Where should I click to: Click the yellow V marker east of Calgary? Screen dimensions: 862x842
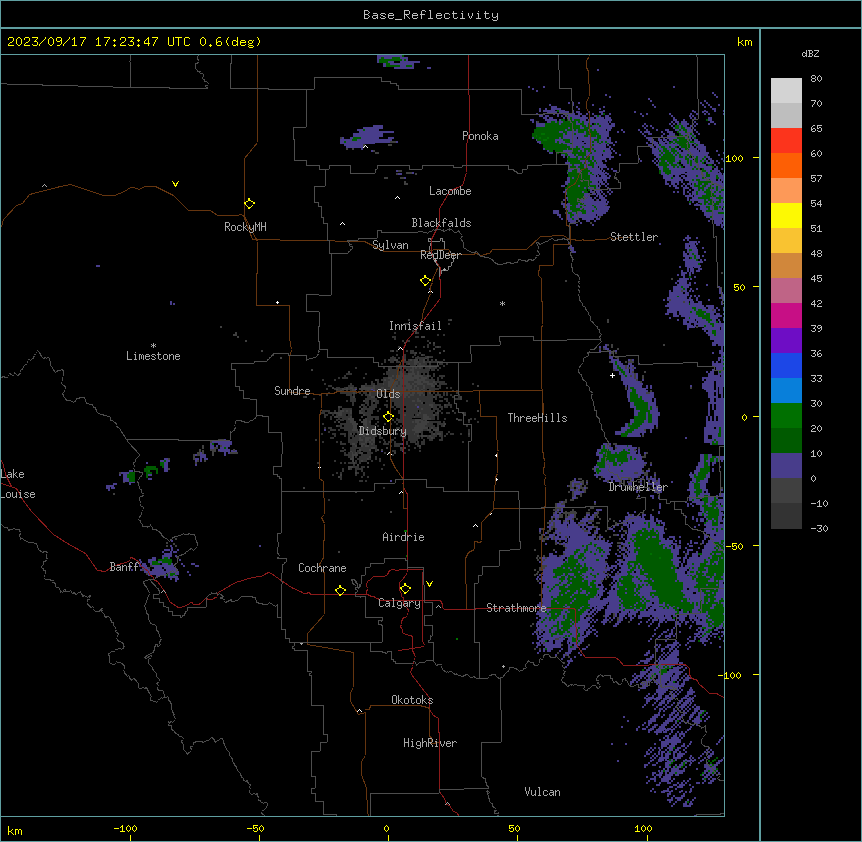429,584
